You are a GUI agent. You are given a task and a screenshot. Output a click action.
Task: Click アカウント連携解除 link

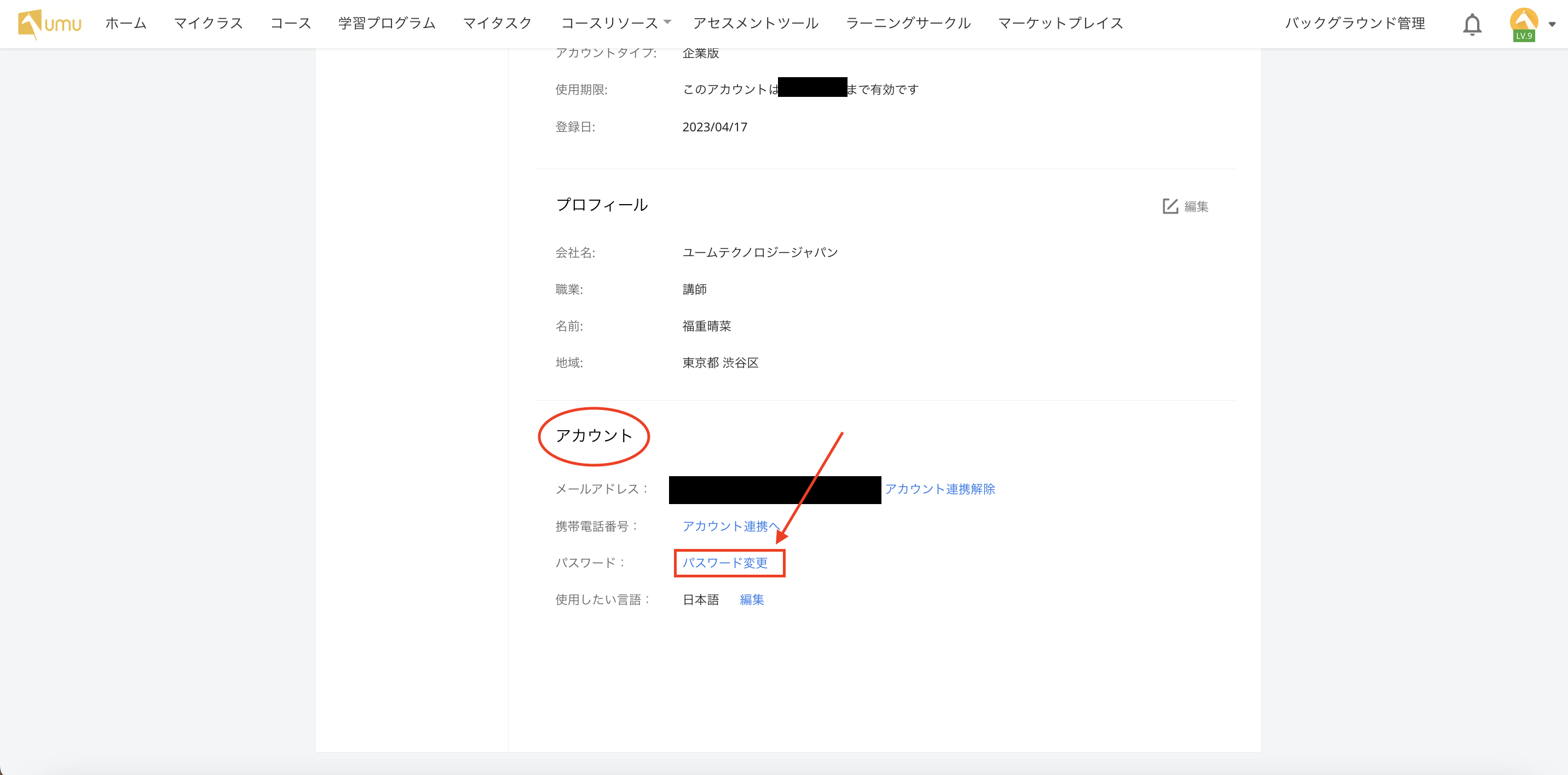pos(939,489)
